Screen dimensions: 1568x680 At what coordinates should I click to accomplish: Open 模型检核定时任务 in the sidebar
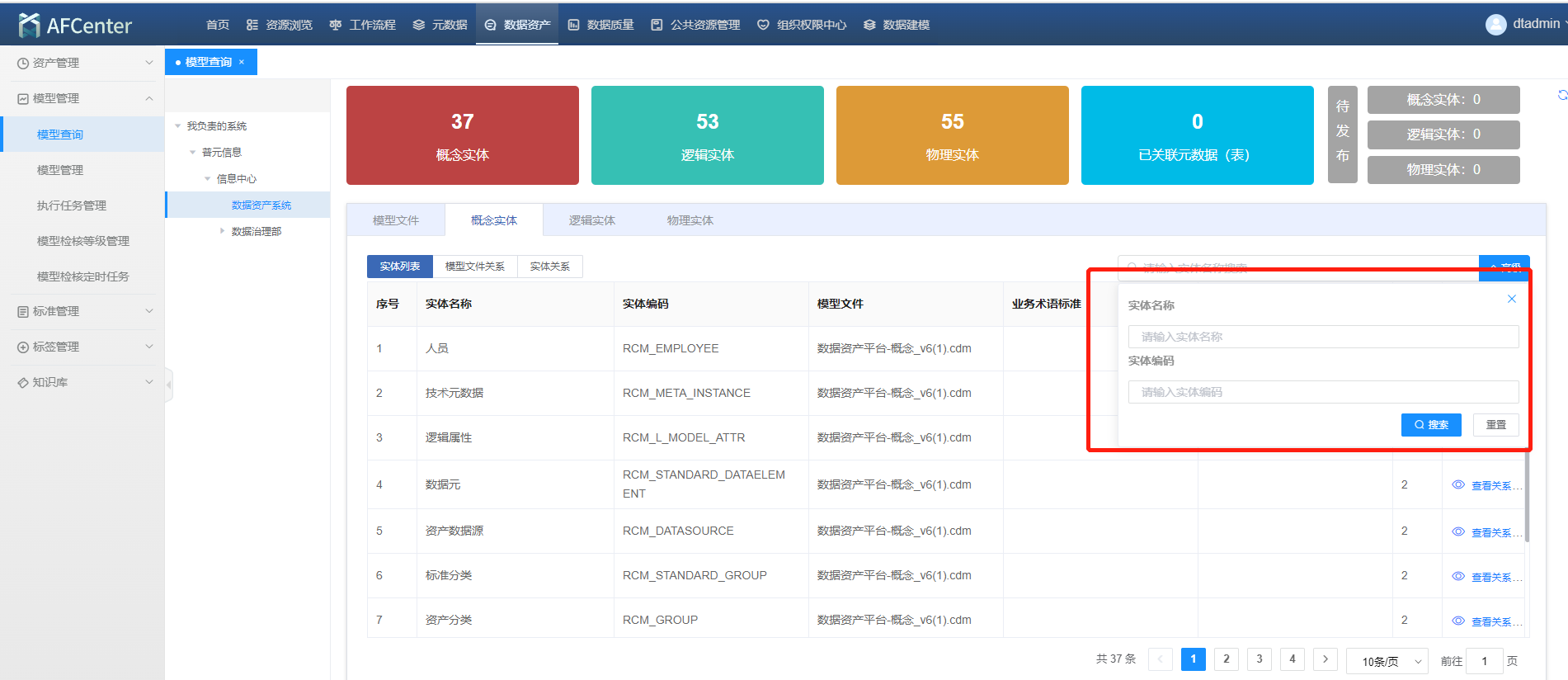pyautogui.click(x=82, y=276)
